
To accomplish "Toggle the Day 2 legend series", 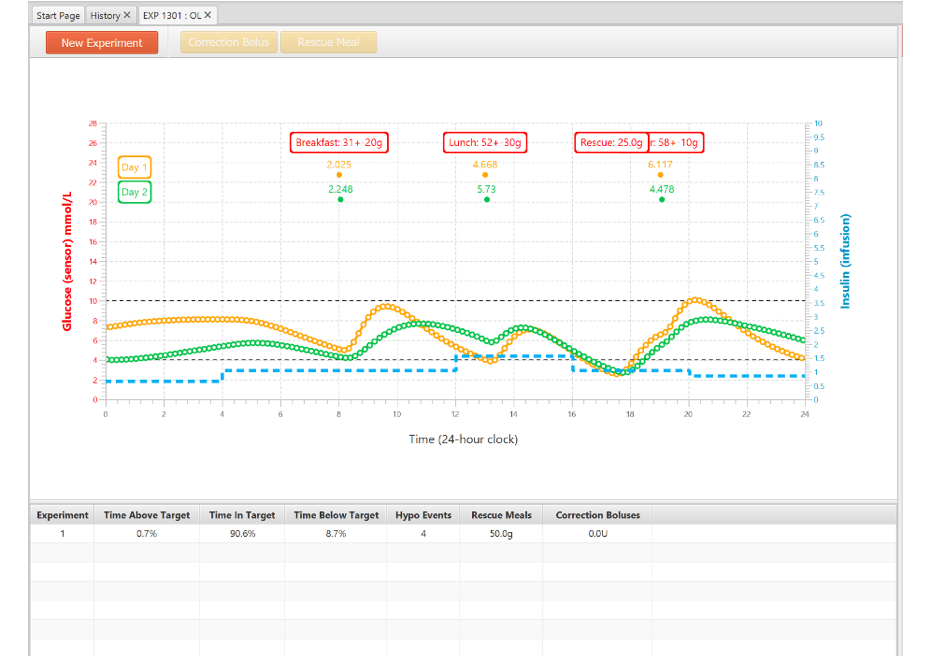I will pyautogui.click(x=134, y=192).
